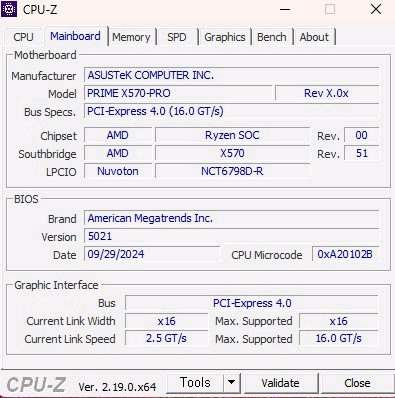Click the model value PRIME X570-PRO

point(178,93)
